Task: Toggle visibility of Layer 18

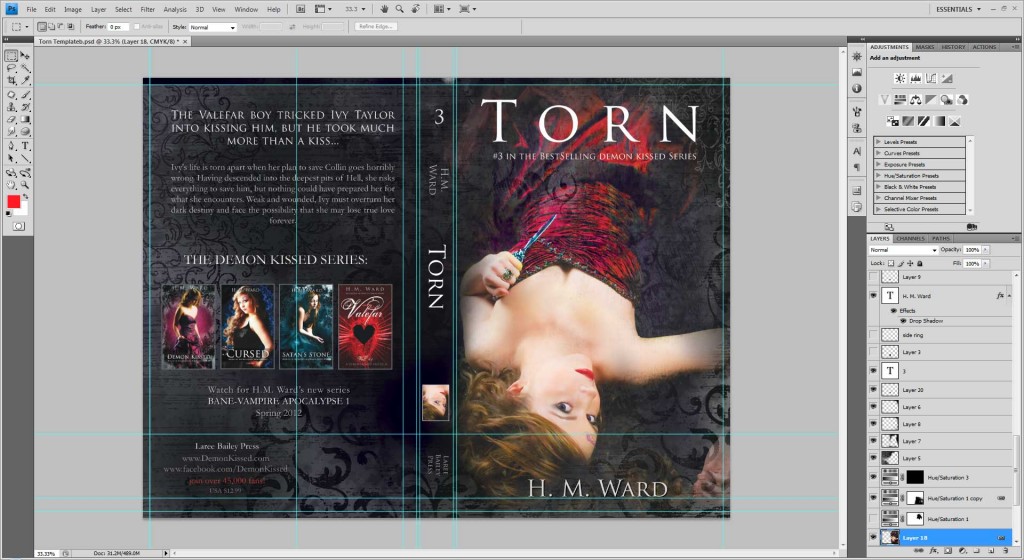Action: 873,537
